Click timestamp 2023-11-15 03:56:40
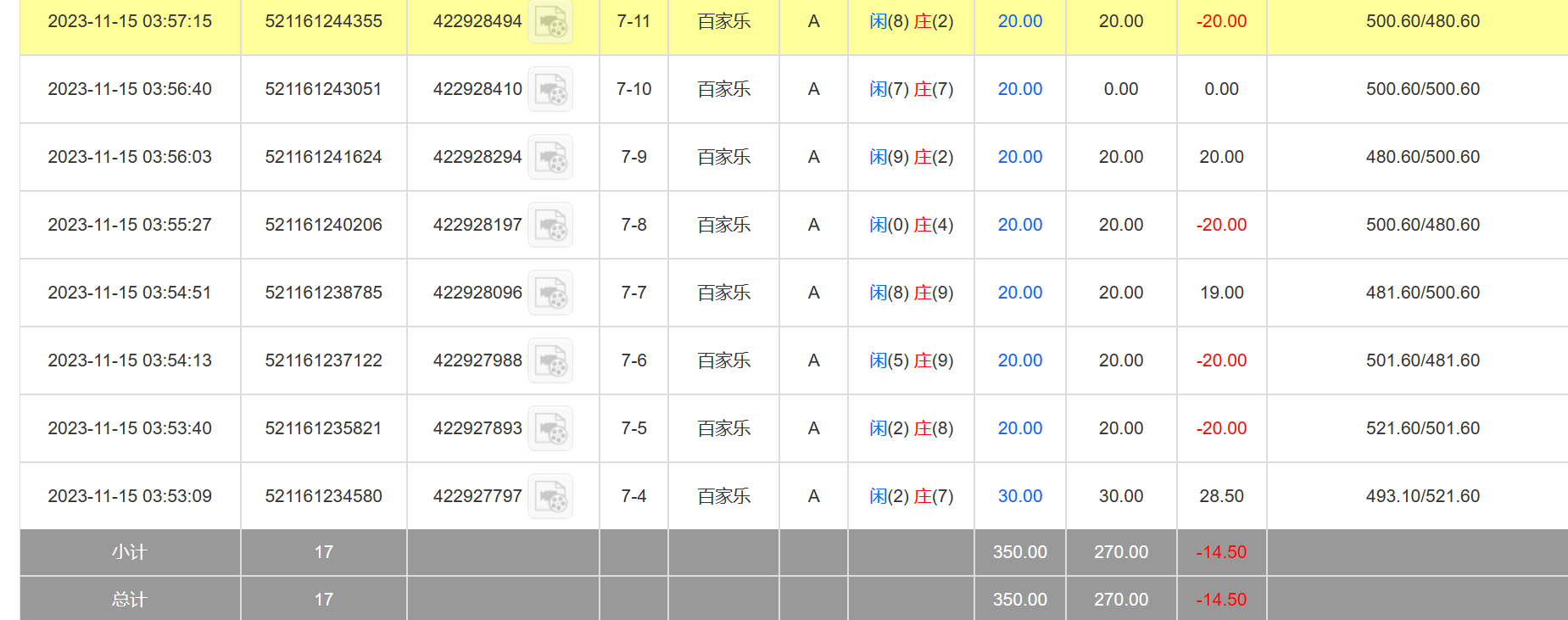This screenshot has width=1568, height=620. point(130,89)
